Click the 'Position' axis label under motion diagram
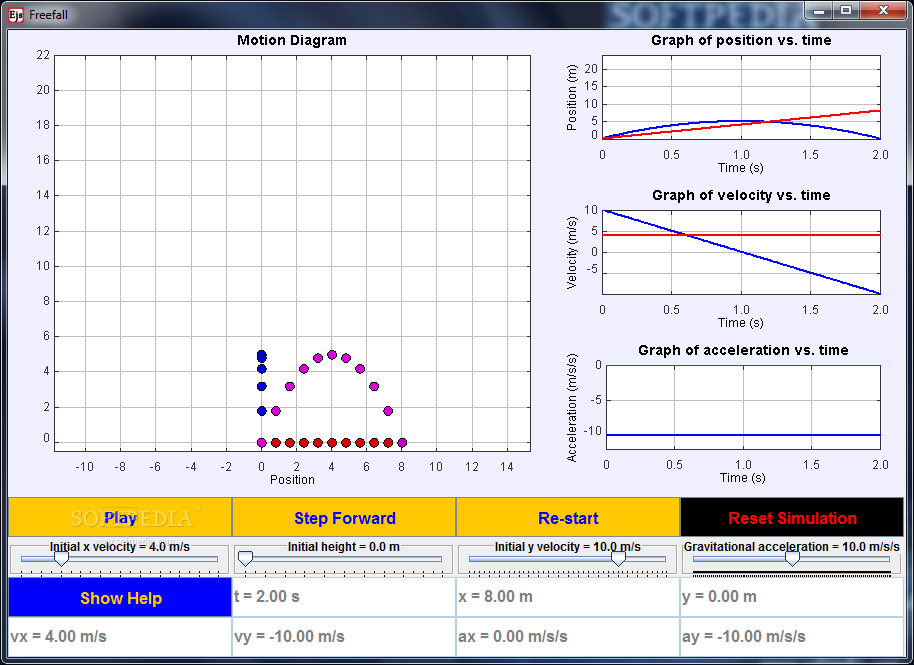Image resolution: width=914 pixels, height=665 pixels. (292, 480)
